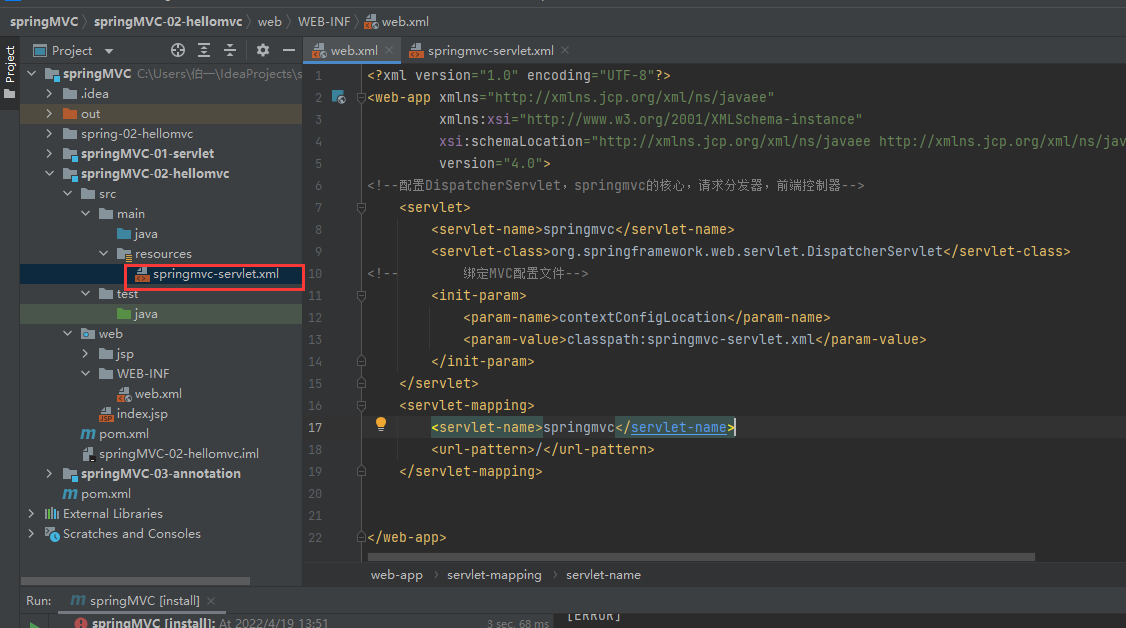Expand External Libraries

point(32,514)
